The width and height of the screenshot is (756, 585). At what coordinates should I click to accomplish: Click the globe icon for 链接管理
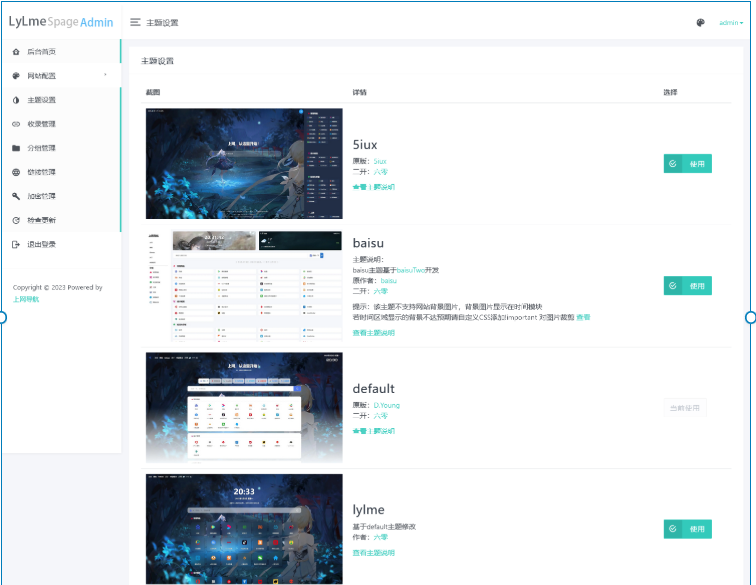16,172
